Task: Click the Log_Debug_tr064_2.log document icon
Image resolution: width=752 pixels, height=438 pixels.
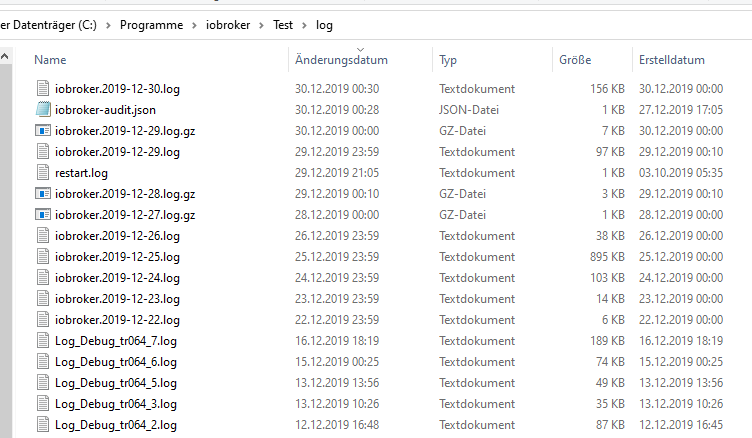Action: tap(43, 425)
